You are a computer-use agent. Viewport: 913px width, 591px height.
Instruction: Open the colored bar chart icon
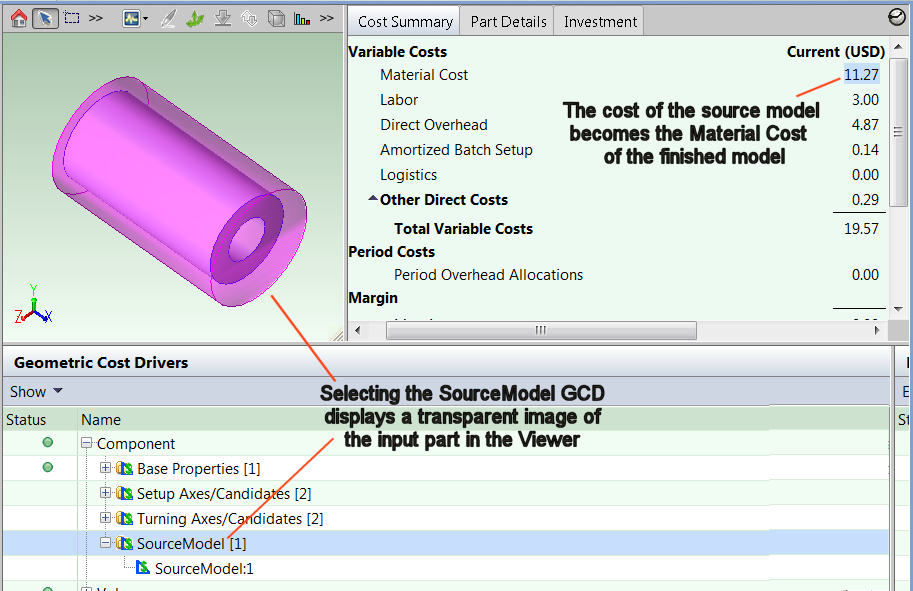click(302, 18)
